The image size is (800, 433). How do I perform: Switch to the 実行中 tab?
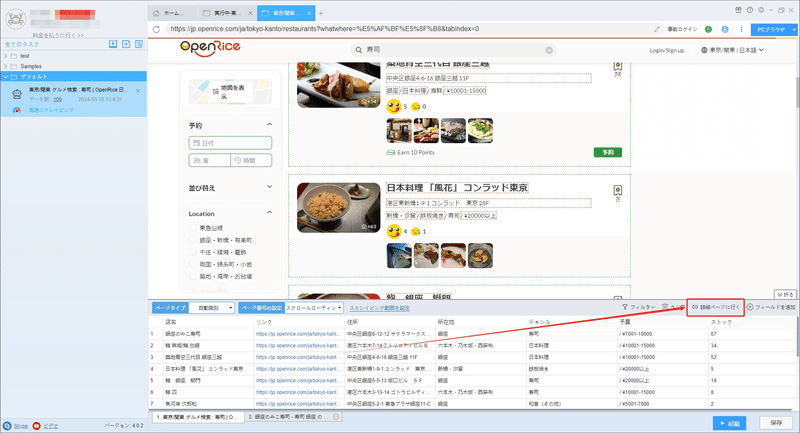pyautogui.click(x=227, y=13)
